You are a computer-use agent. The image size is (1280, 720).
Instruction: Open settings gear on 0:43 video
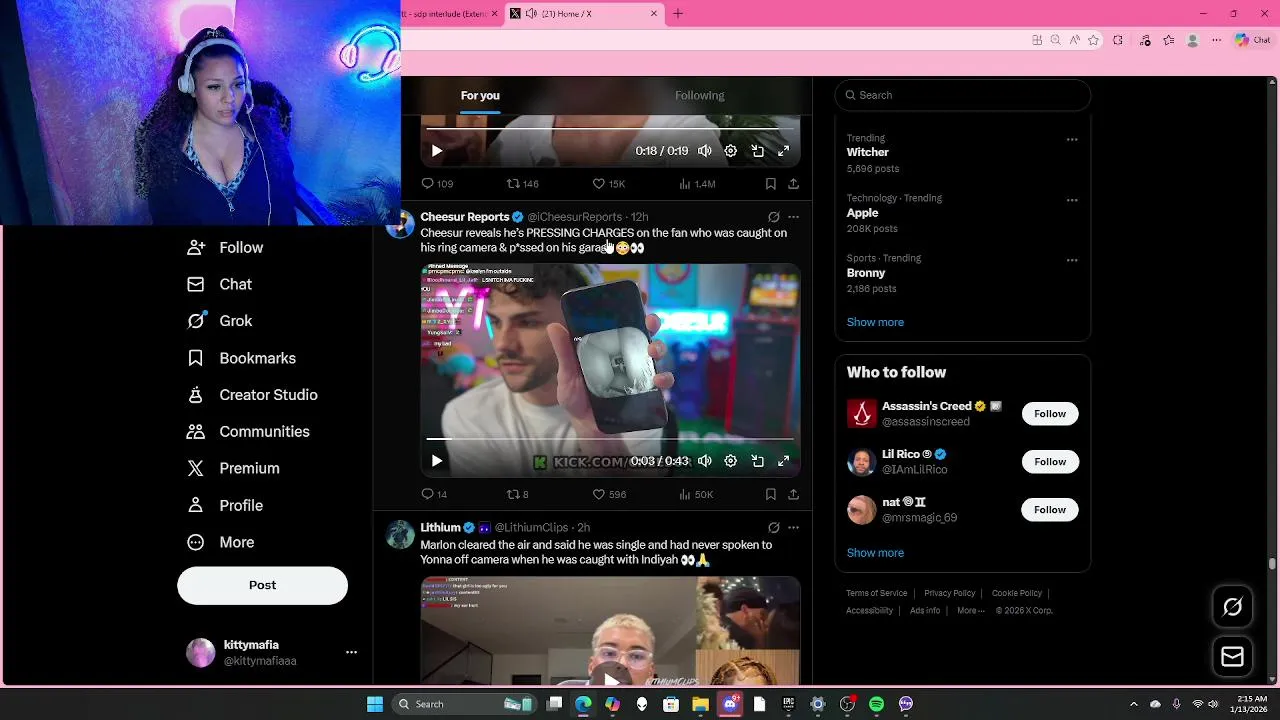coord(731,461)
